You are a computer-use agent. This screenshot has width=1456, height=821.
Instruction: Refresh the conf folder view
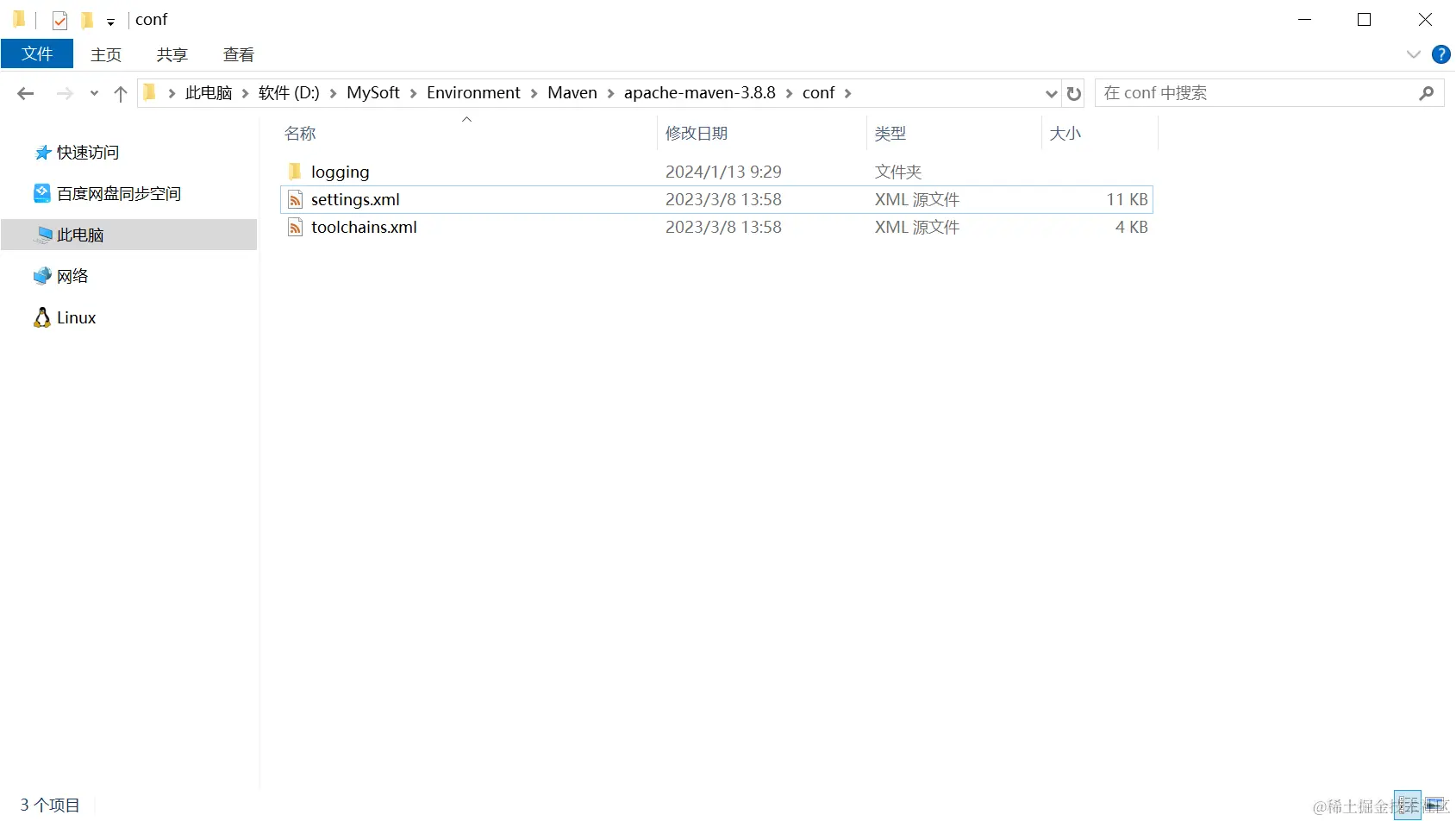tap(1074, 93)
